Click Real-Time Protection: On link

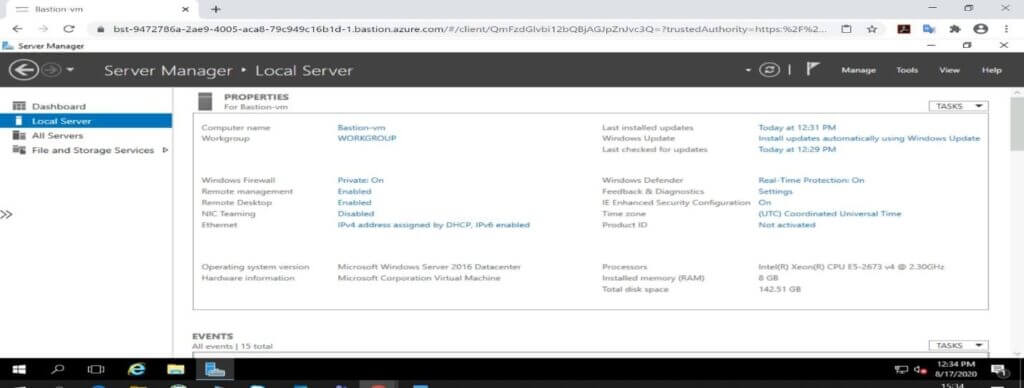point(811,180)
